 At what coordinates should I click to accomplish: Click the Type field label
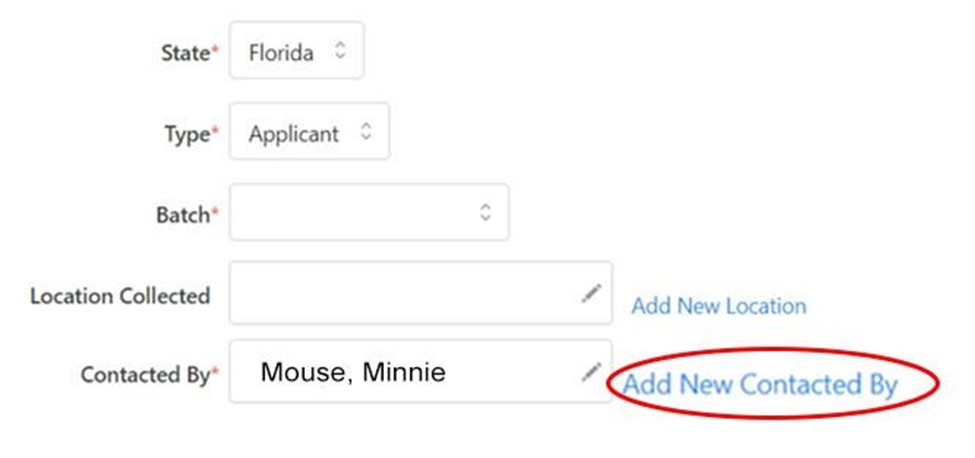point(187,134)
